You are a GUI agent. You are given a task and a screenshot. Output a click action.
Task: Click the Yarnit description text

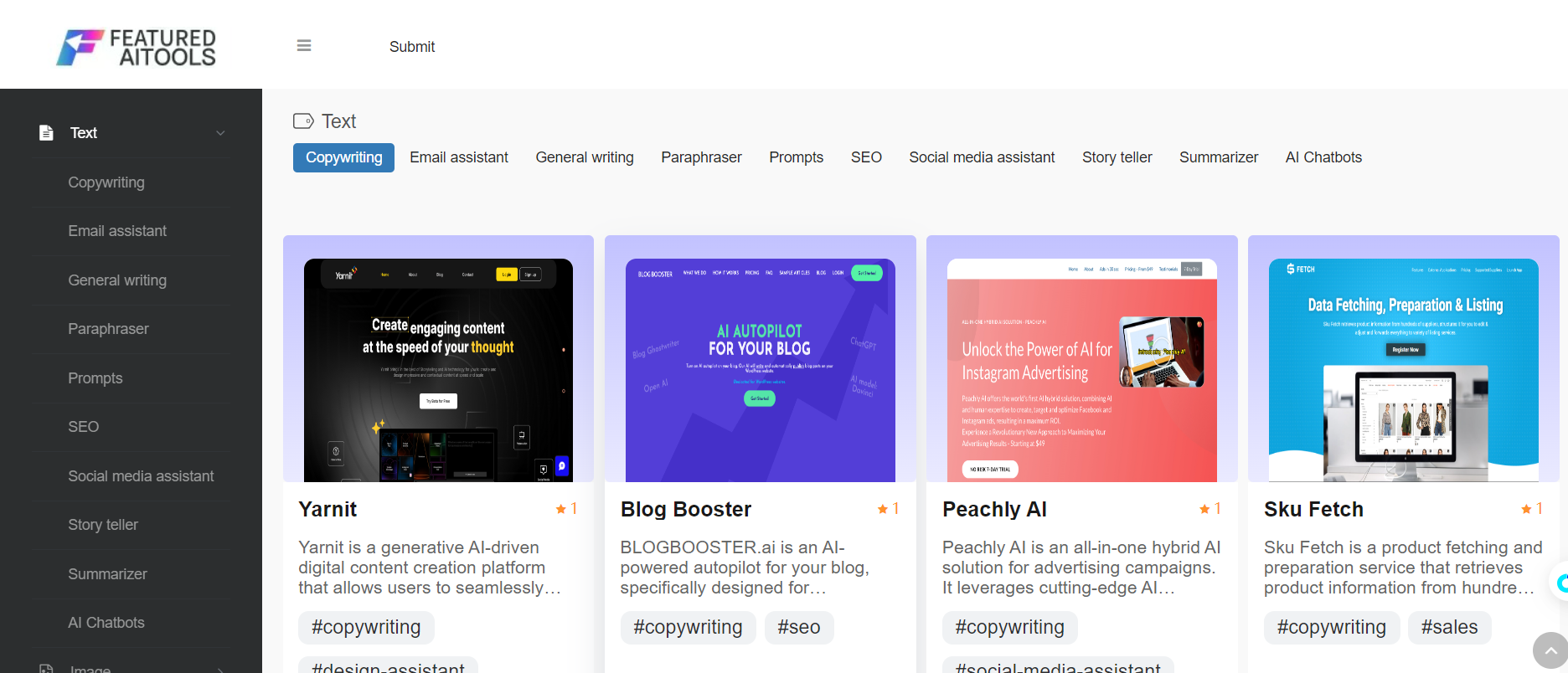pyautogui.click(x=429, y=568)
